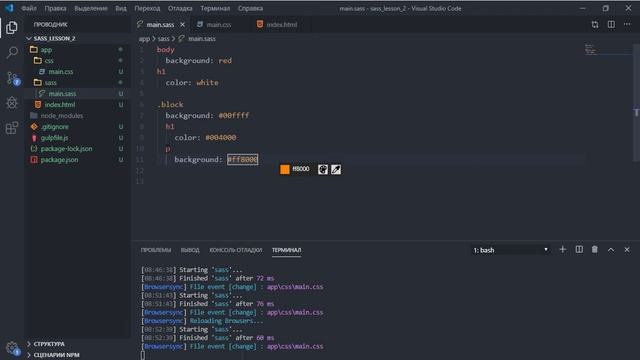
Task: Open the Файл menu
Action: coord(29,8)
